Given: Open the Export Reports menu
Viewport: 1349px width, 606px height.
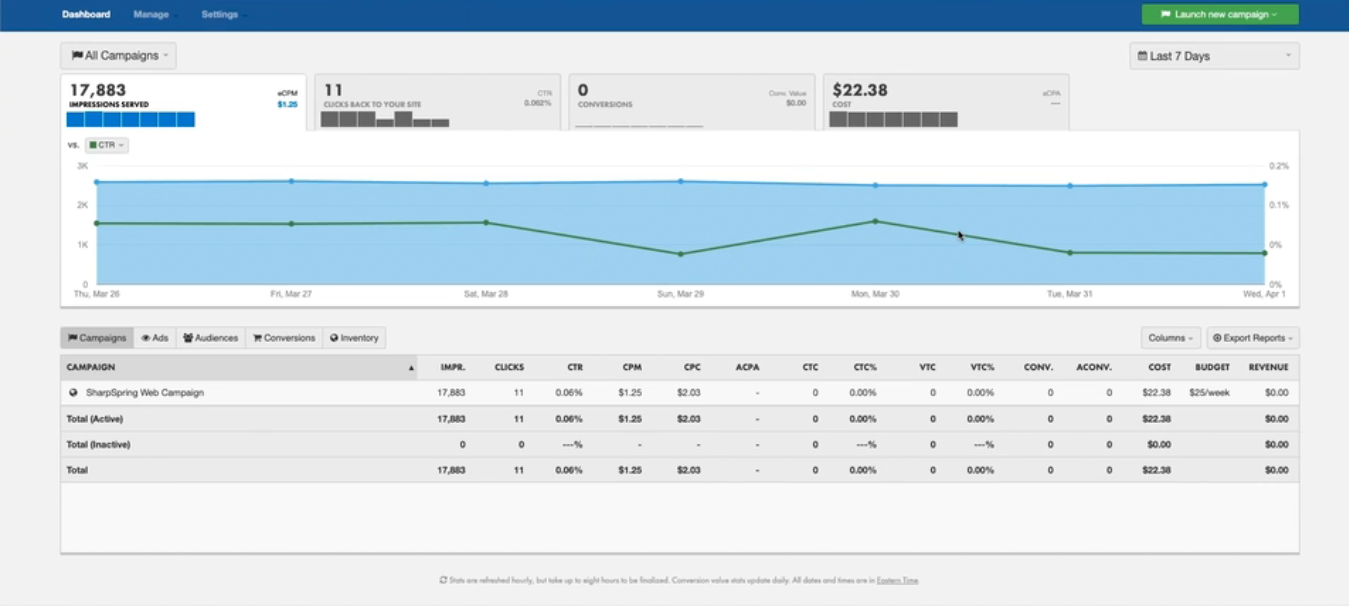Looking at the screenshot, I should coord(1252,338).
